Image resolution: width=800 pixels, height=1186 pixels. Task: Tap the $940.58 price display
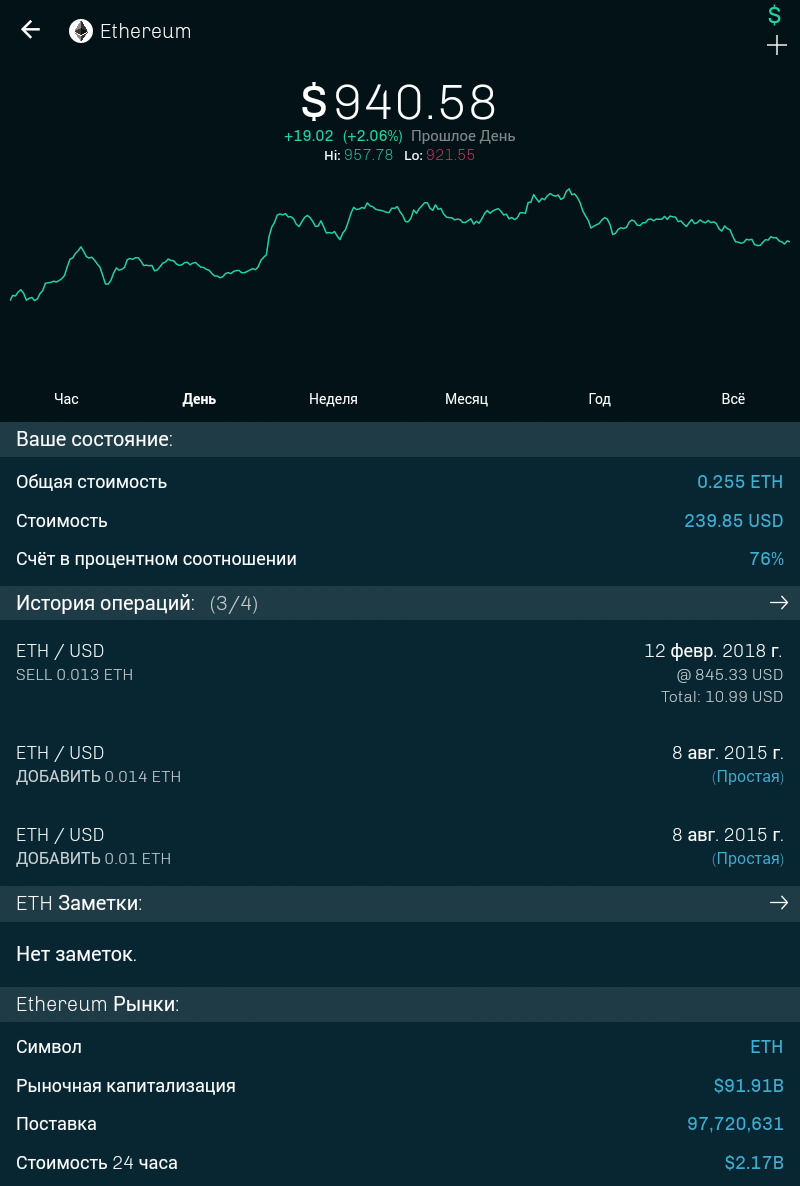point(399,103)
